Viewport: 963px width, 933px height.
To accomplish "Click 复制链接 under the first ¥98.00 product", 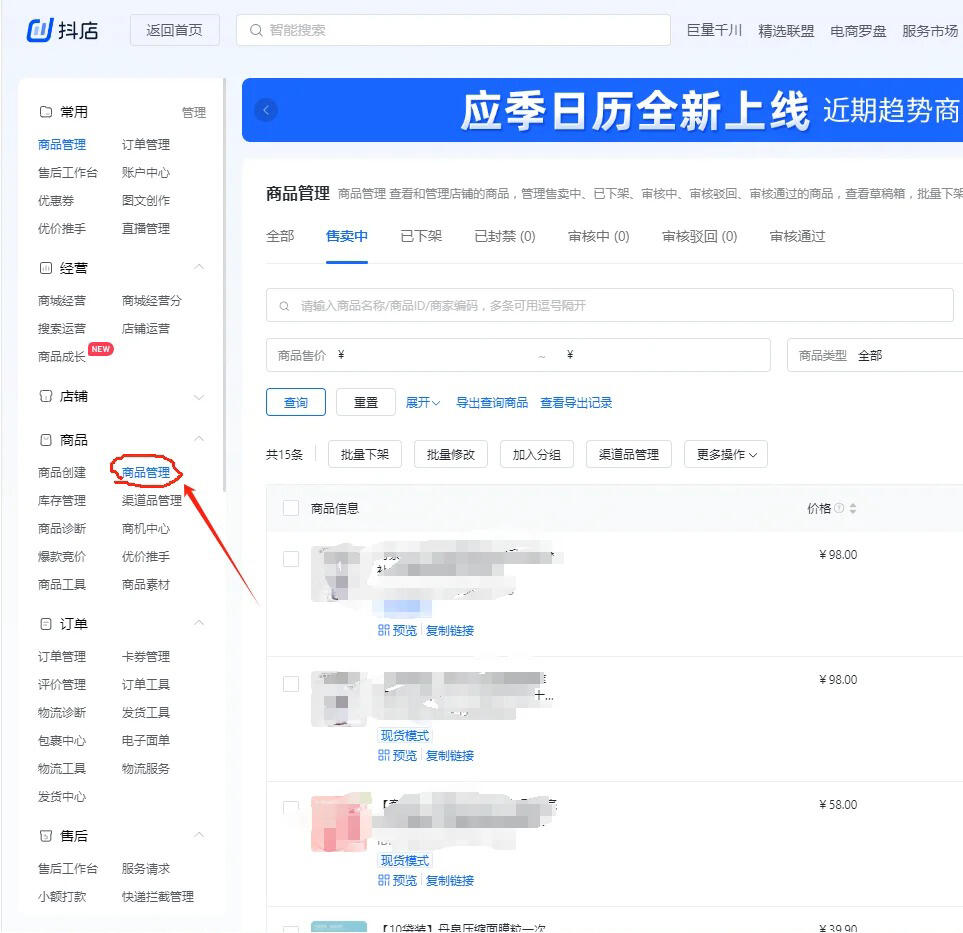I will coord(450,630).
